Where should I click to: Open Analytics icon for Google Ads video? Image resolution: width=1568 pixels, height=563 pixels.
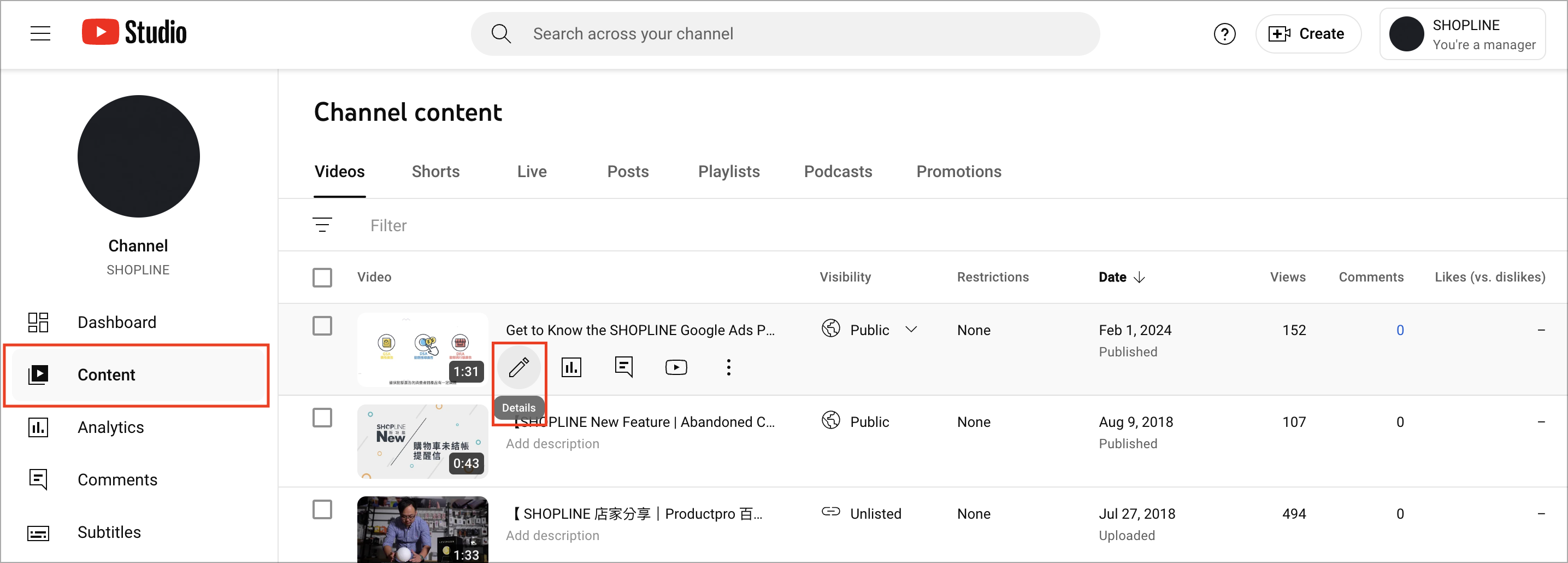[x=571, y=367]
